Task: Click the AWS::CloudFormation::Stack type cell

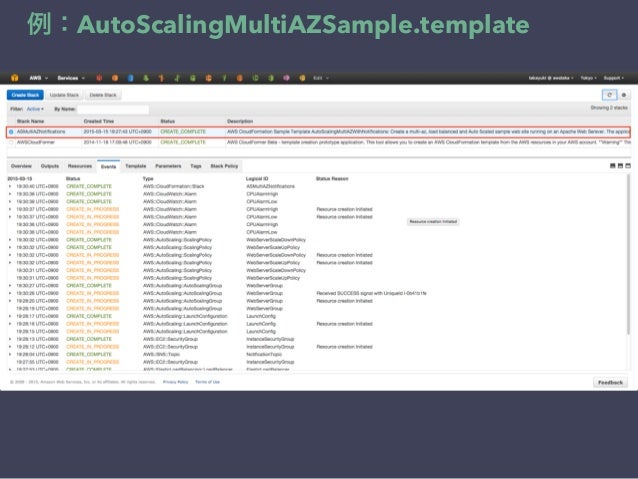Action: pyautogui.click(x=174, y=186)
